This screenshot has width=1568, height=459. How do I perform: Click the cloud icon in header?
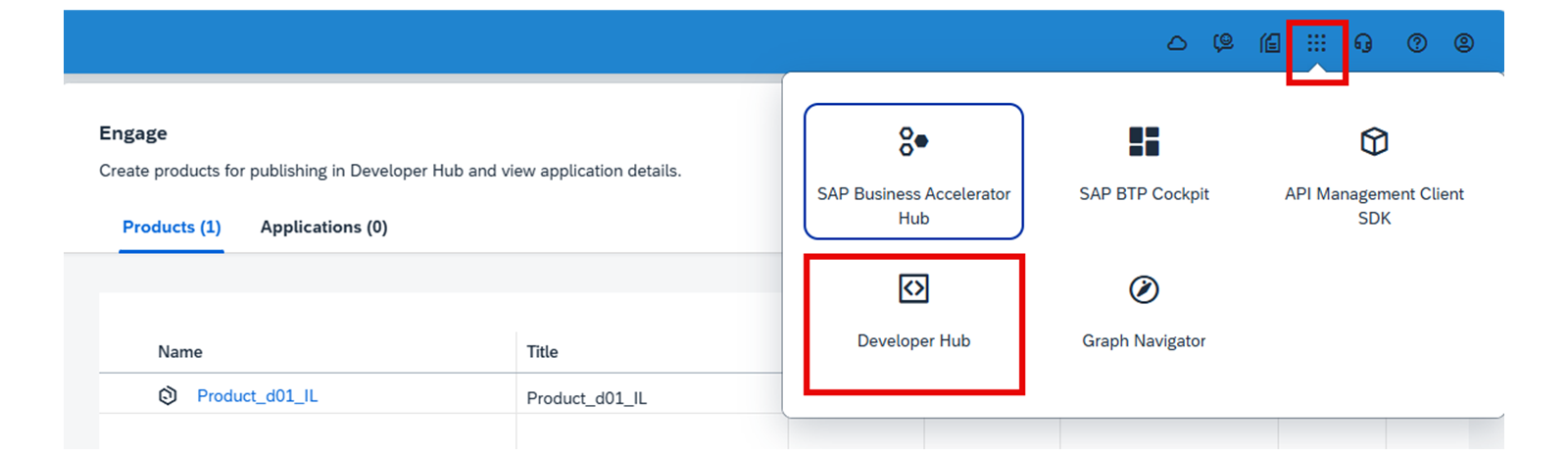pyautogui.click(x=1177, y=43)
